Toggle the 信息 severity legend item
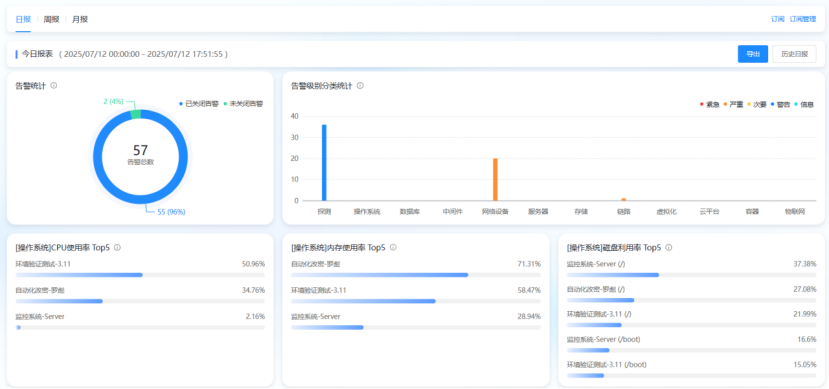829x389 pixels. (x=804, y=105)
